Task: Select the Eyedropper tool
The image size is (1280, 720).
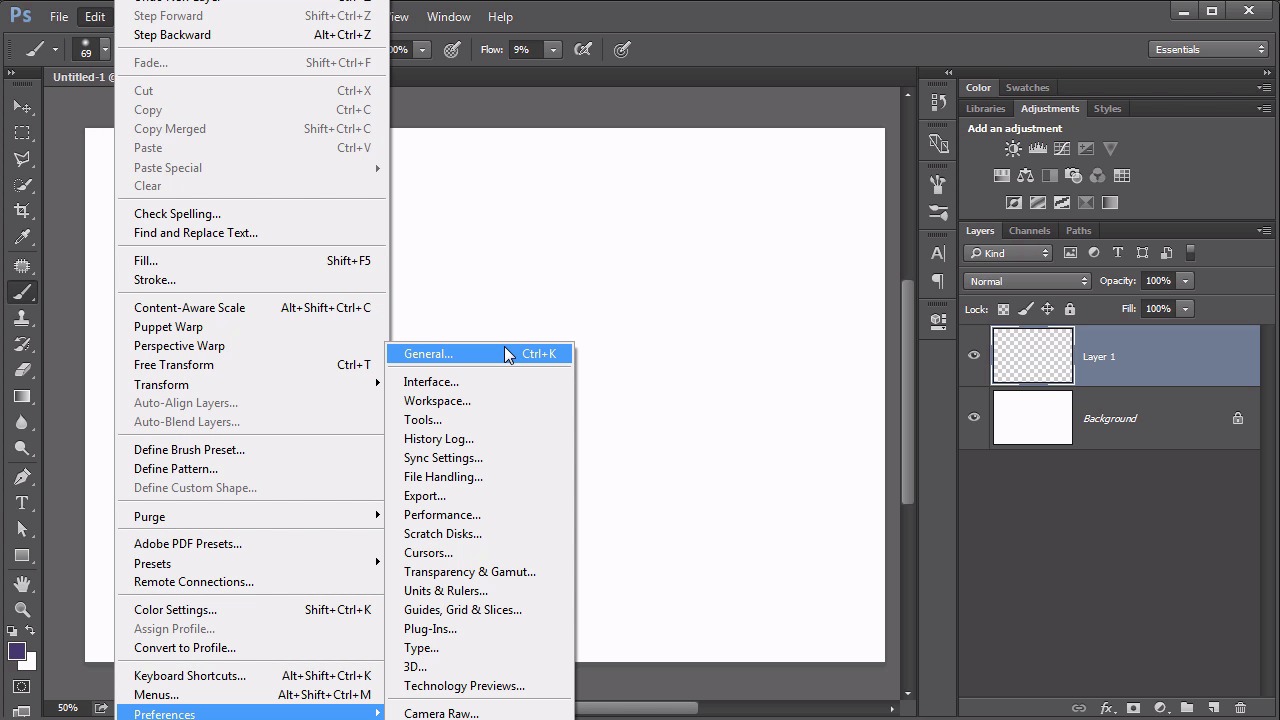Action: 22,237
